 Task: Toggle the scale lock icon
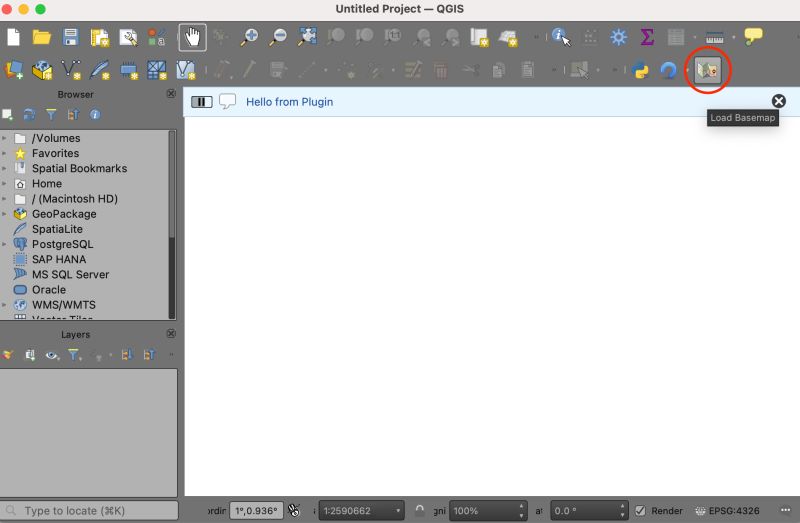click(419, 510)
